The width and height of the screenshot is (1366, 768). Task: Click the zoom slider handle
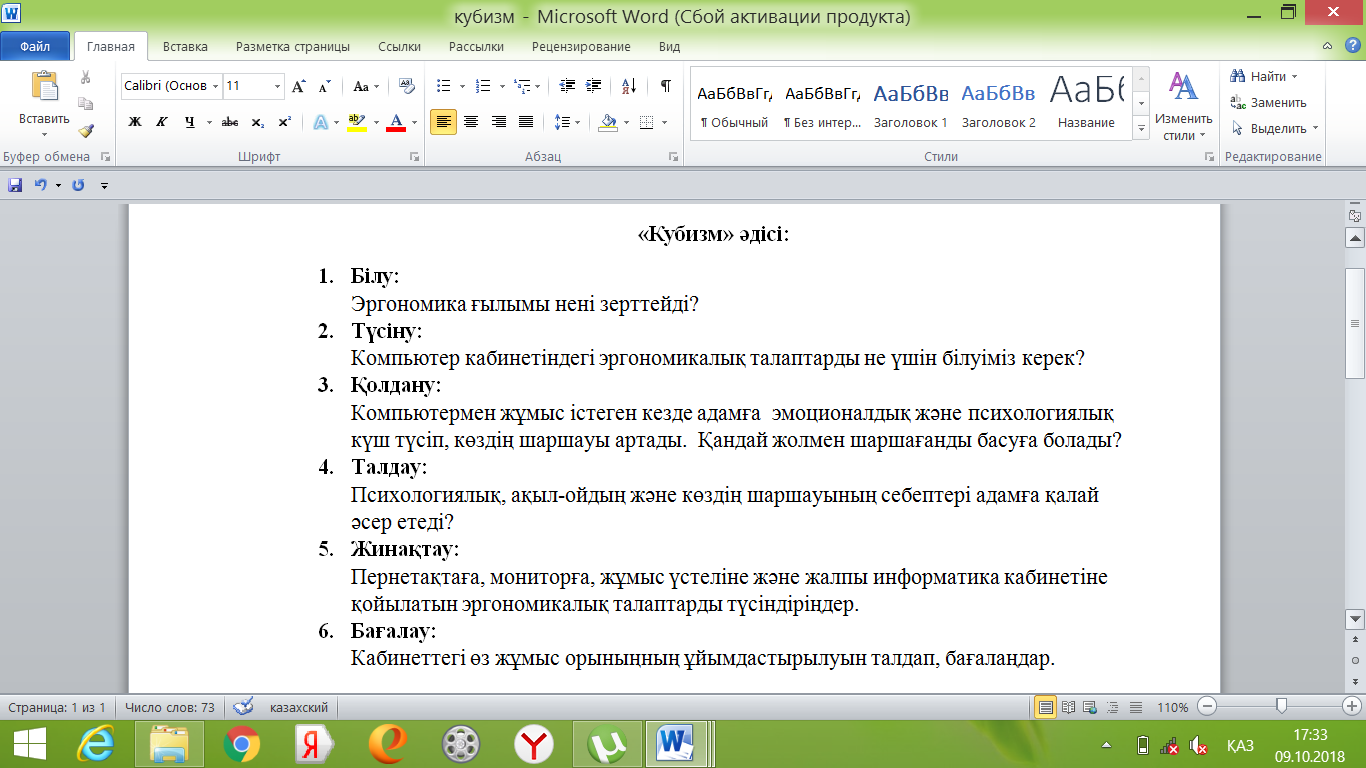click(1281, 707)
